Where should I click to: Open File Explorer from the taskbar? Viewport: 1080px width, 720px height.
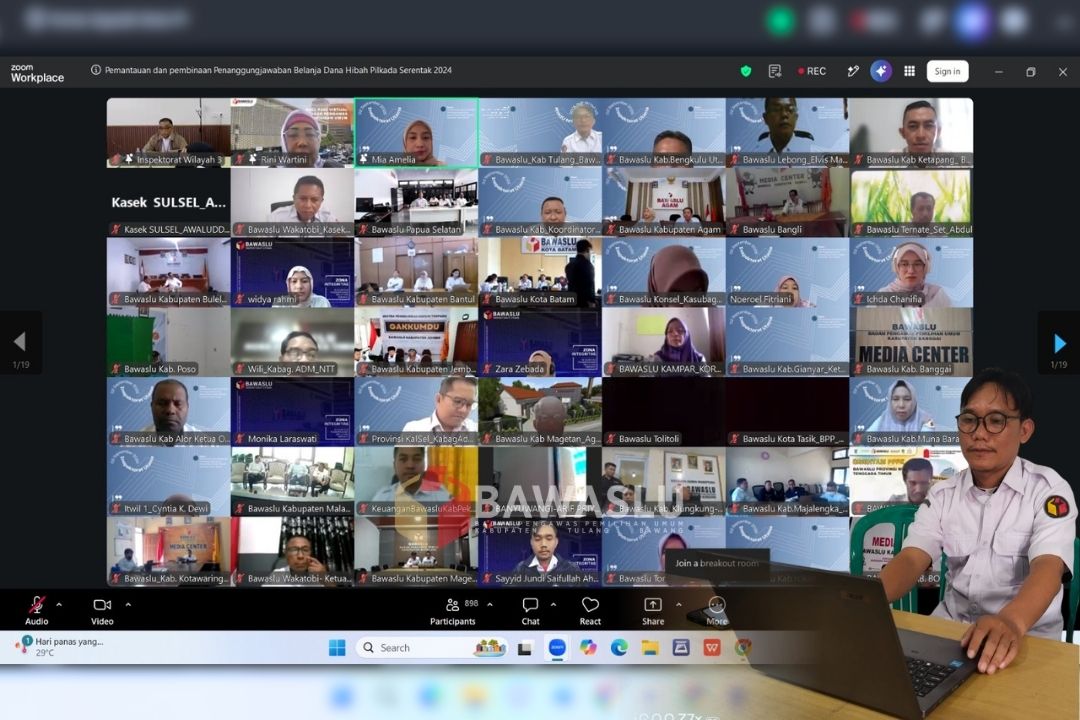650,648
